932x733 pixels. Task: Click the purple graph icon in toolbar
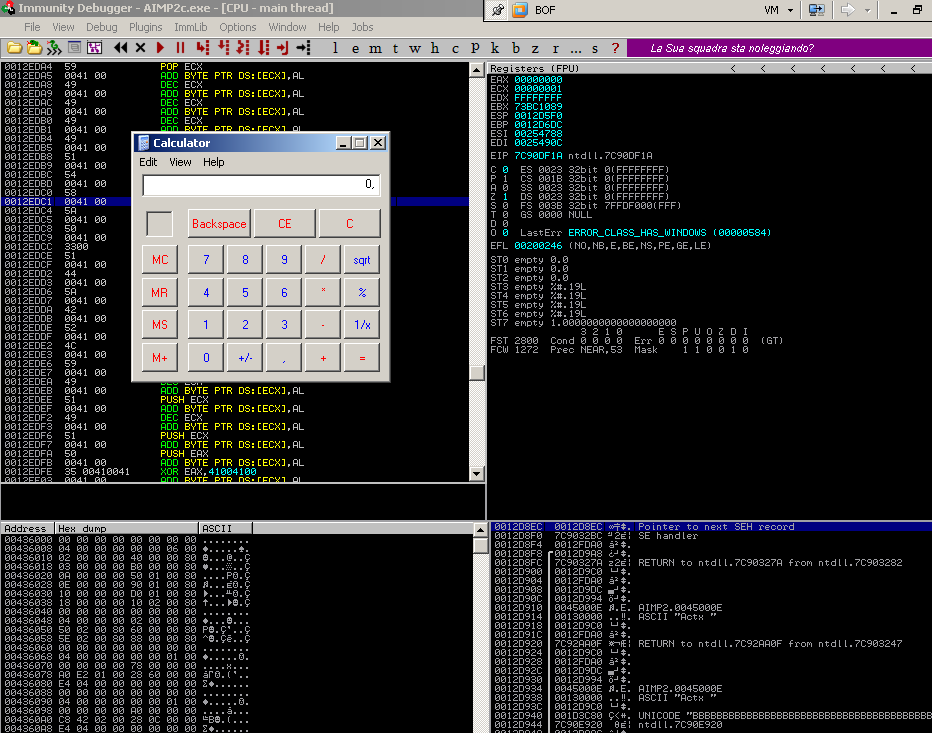[95, 48]
